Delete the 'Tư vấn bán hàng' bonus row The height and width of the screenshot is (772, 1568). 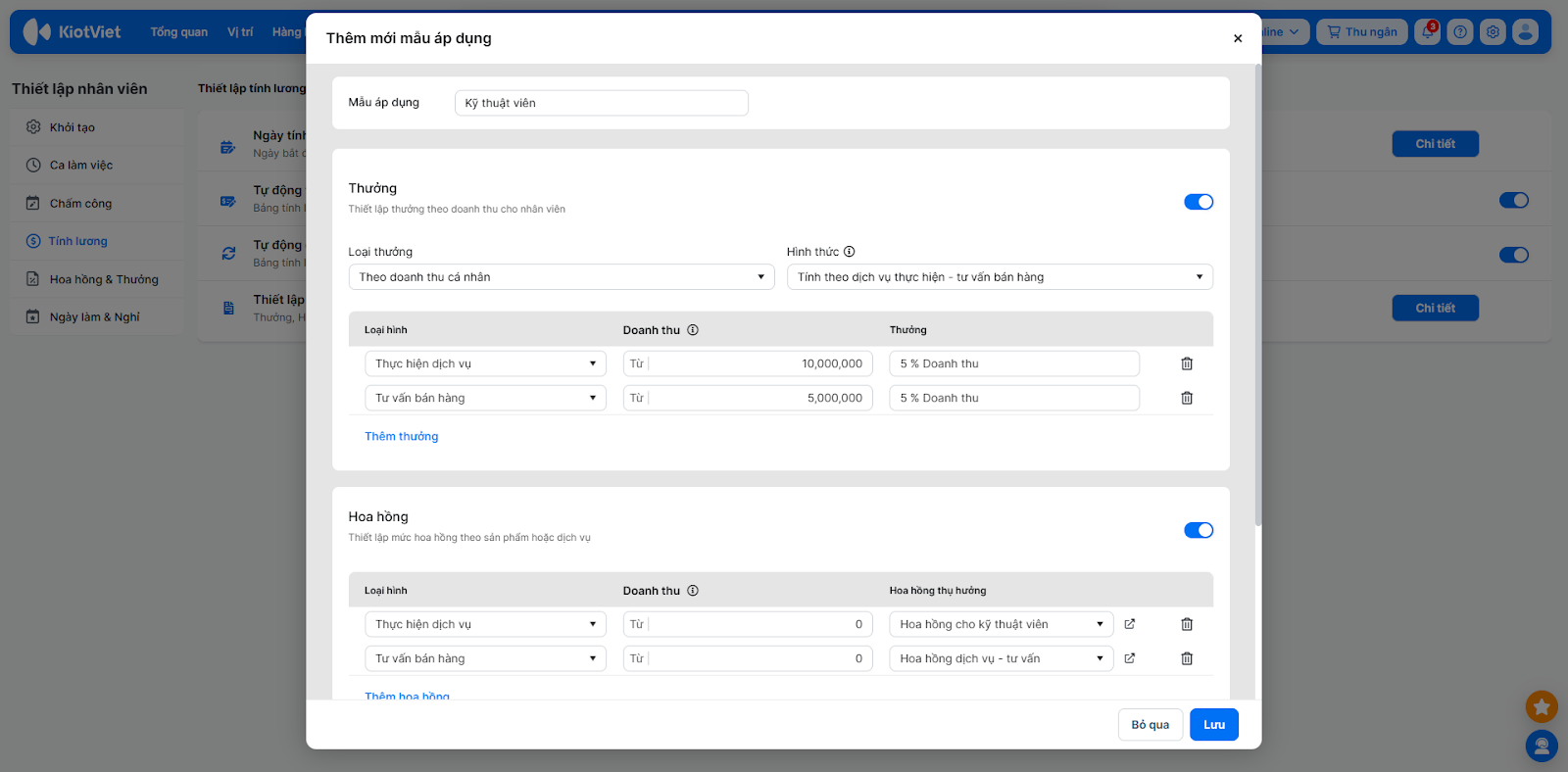click(1187, 398)
